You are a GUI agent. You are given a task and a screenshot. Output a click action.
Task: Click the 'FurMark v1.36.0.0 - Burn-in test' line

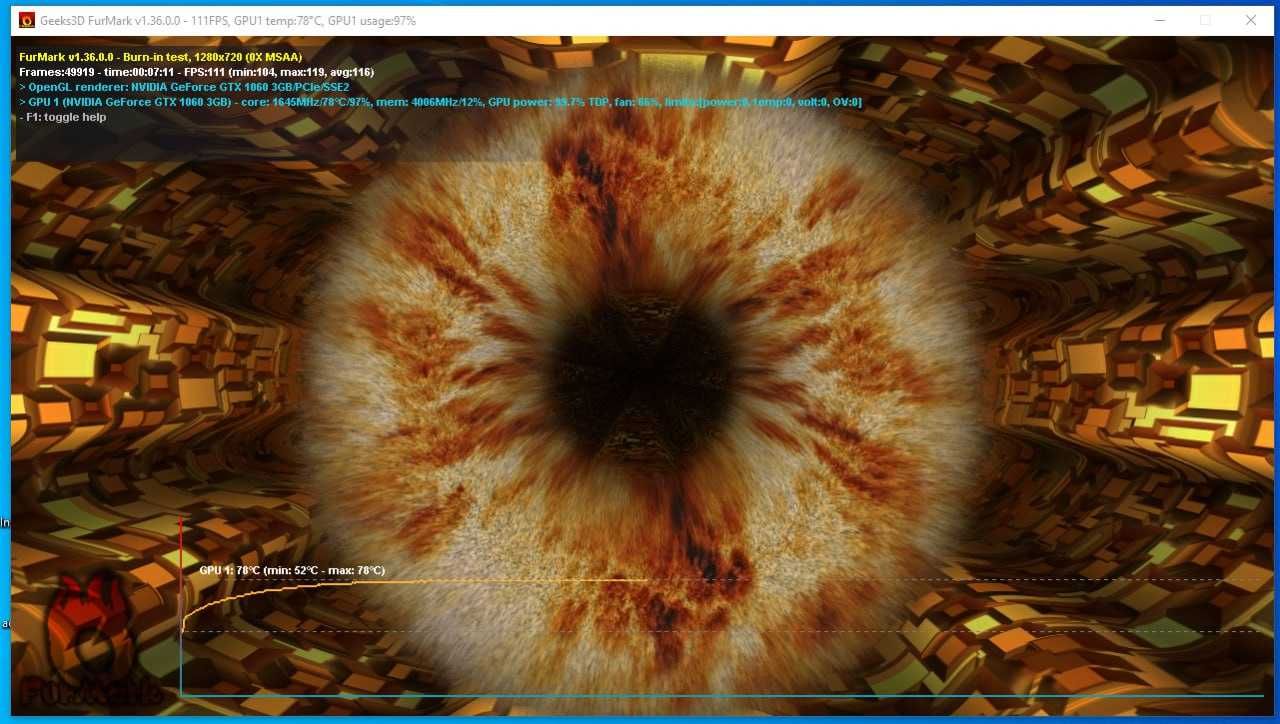(160, 57)
